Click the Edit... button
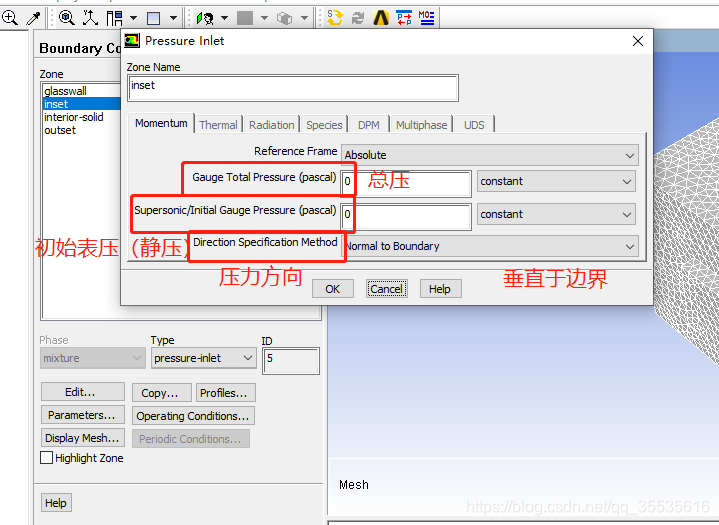 pyautogui.click(x=83, y=392)
